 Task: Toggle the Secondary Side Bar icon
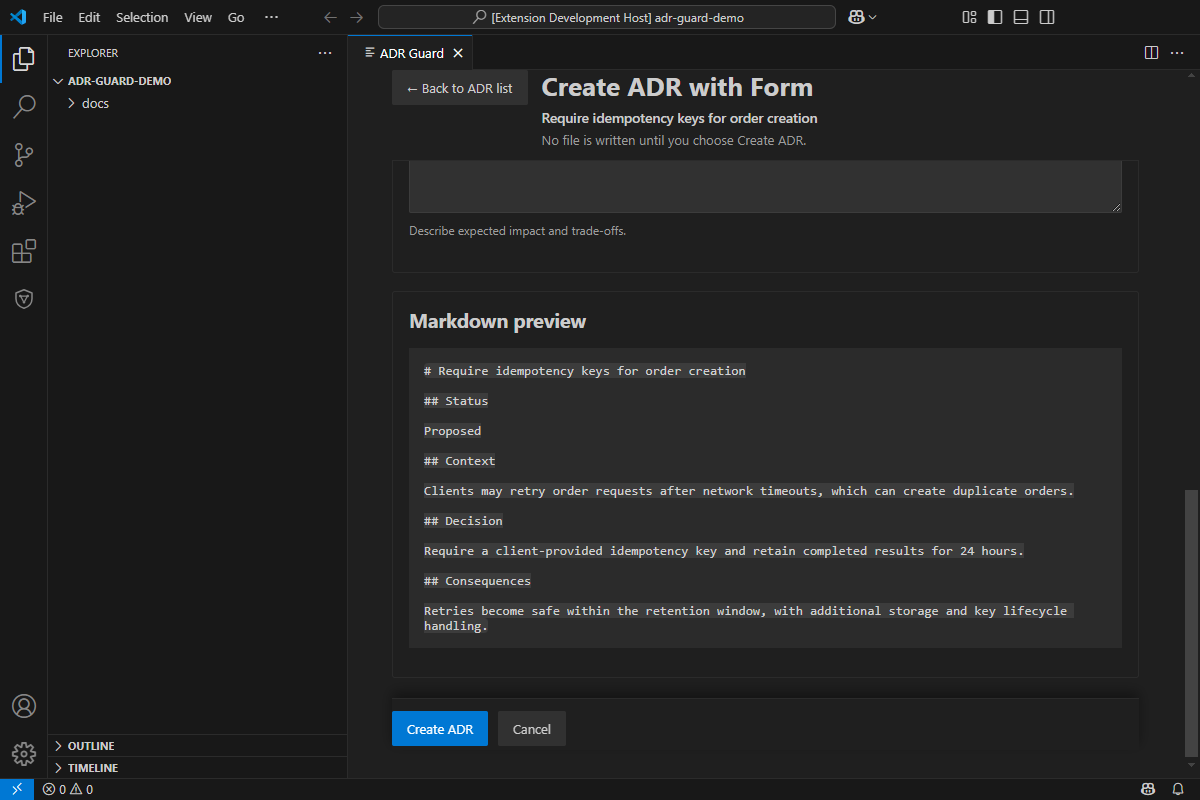pyautogui.click(x=1047, y=17)
